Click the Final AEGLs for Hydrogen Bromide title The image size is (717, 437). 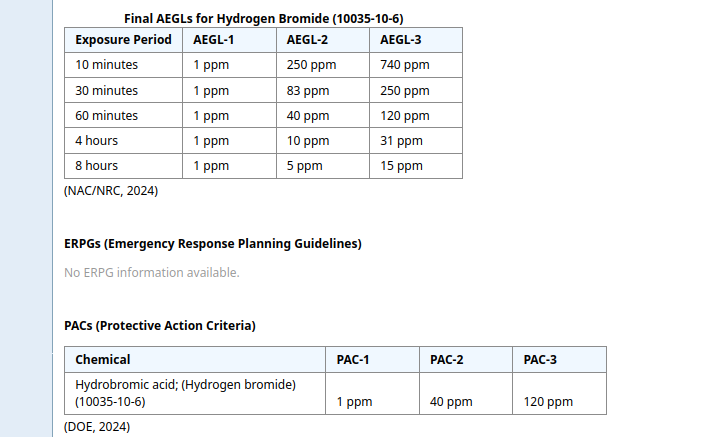(x=263, y=18)
